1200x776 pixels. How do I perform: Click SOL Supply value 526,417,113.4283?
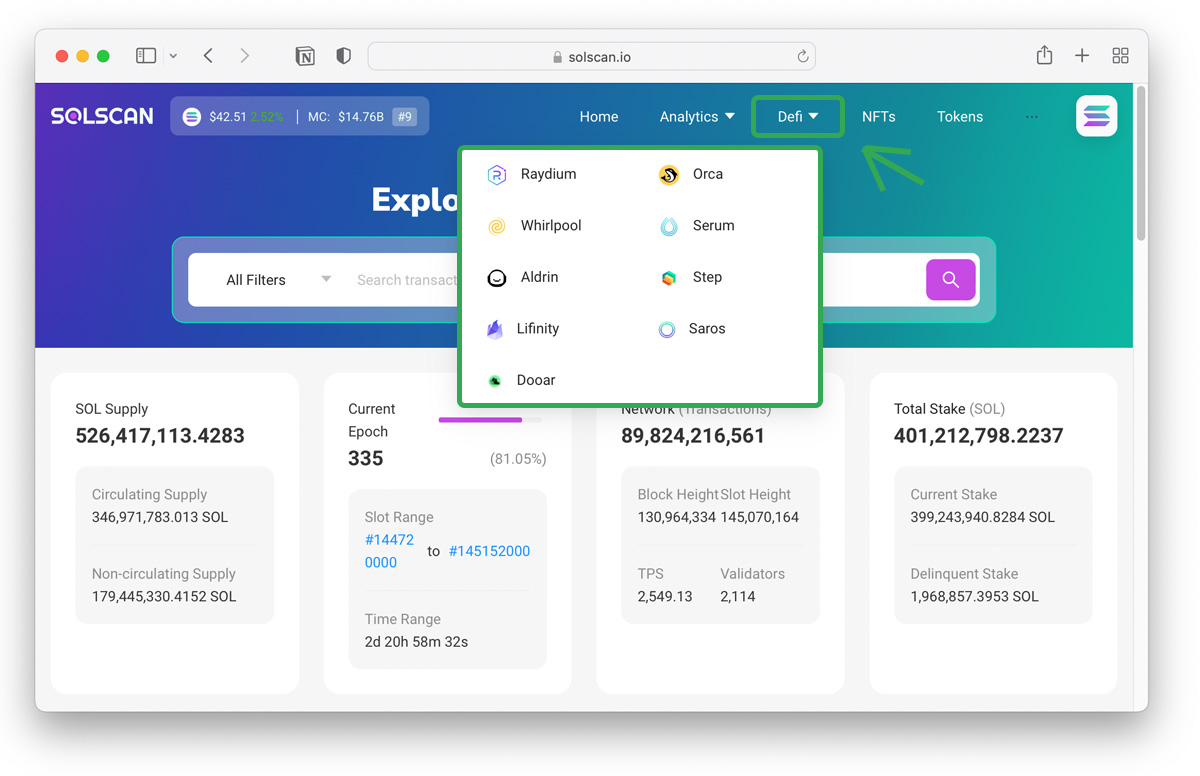[160, 436]
